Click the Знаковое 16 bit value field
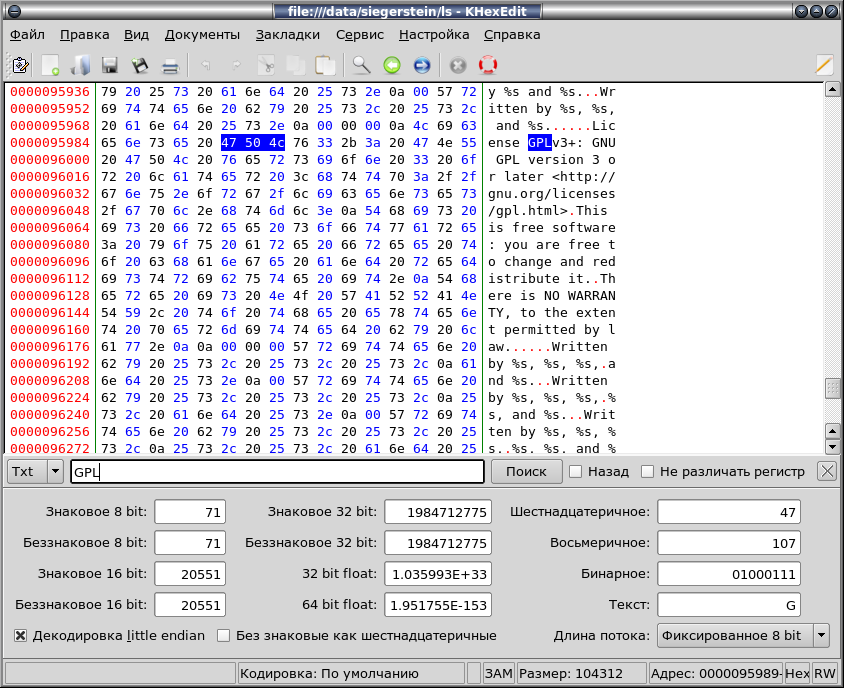 [190, 574]
